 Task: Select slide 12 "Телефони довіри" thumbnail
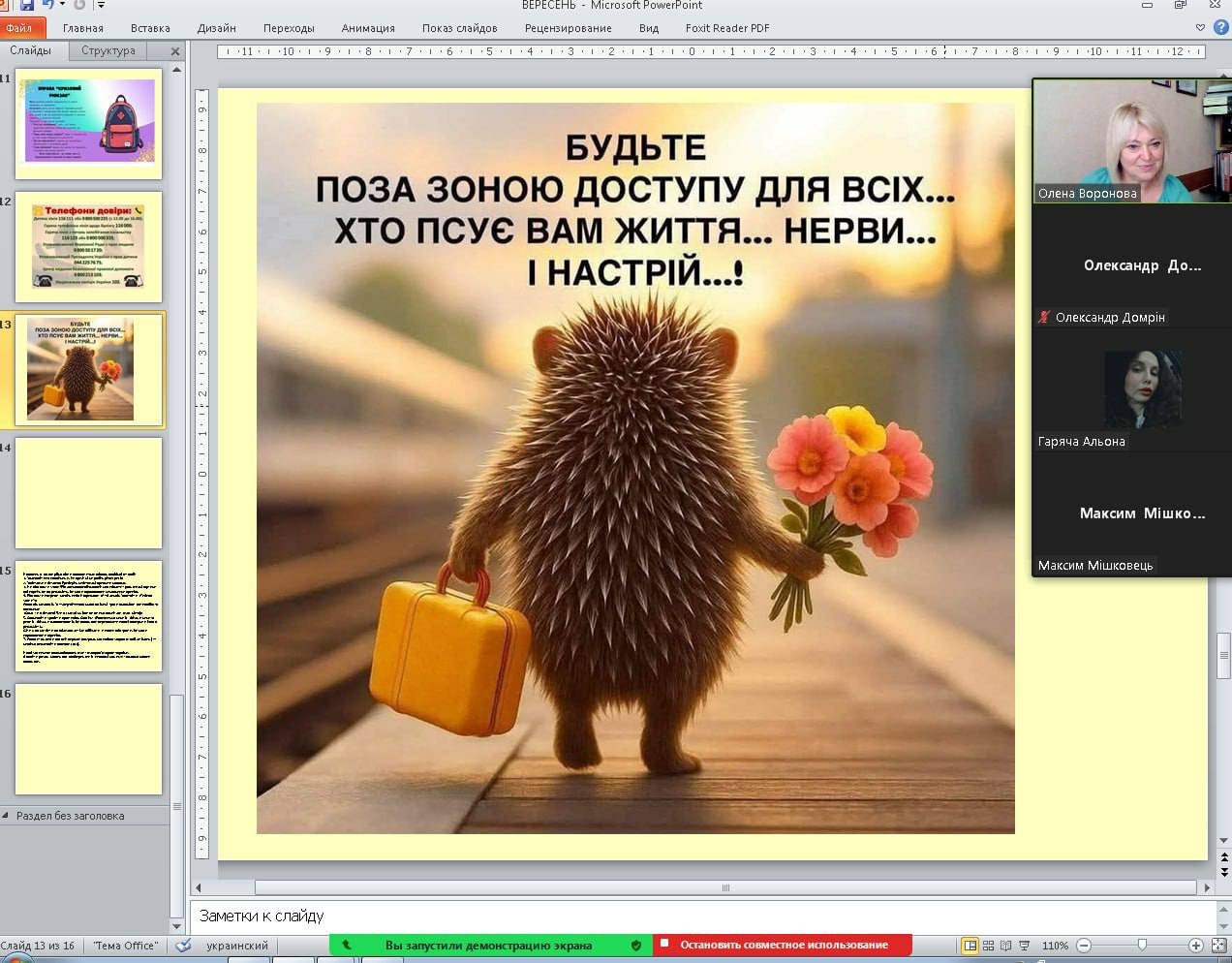tap(88, 247)
